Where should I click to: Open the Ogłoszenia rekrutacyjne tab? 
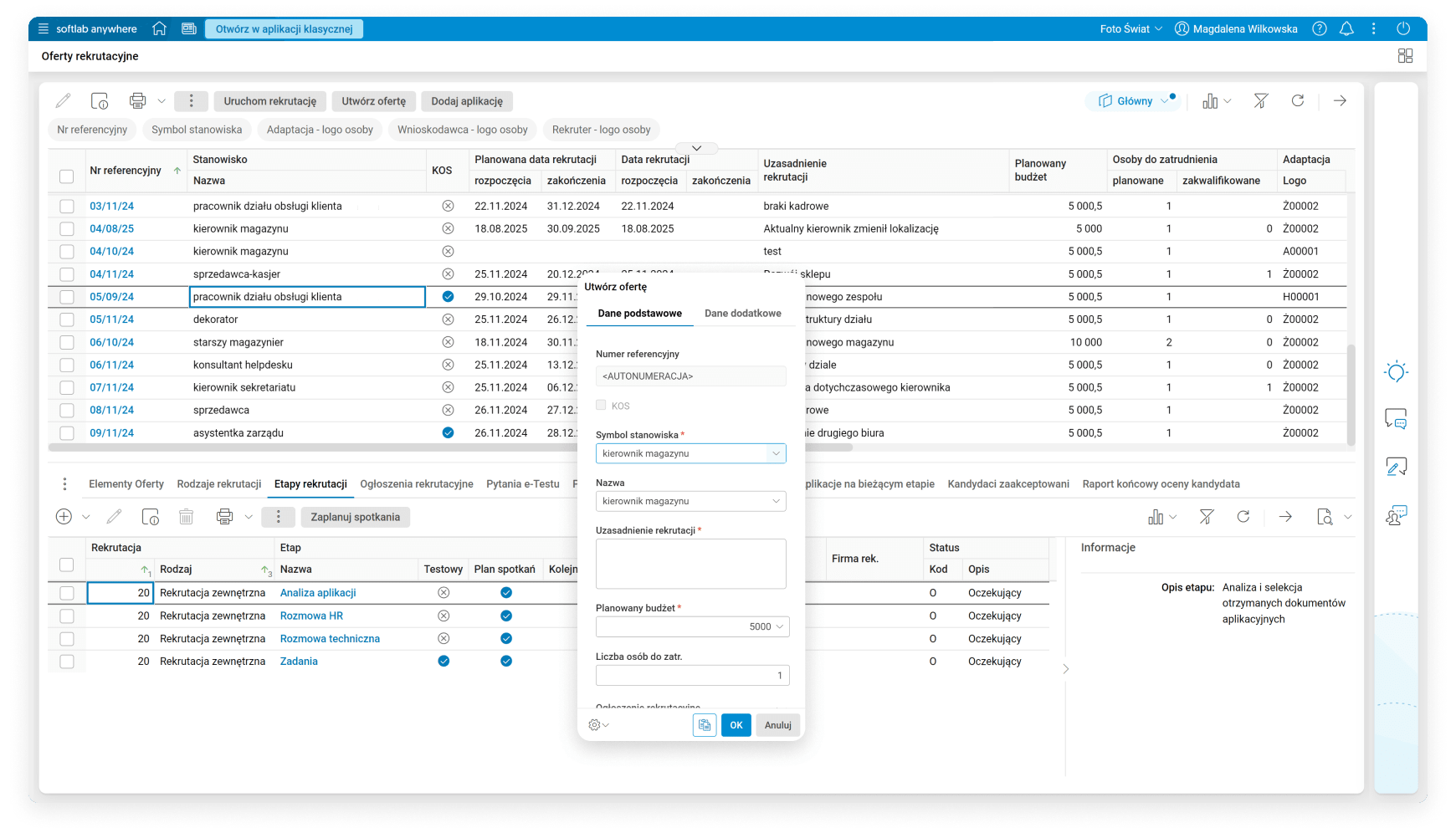coord(416,484)
